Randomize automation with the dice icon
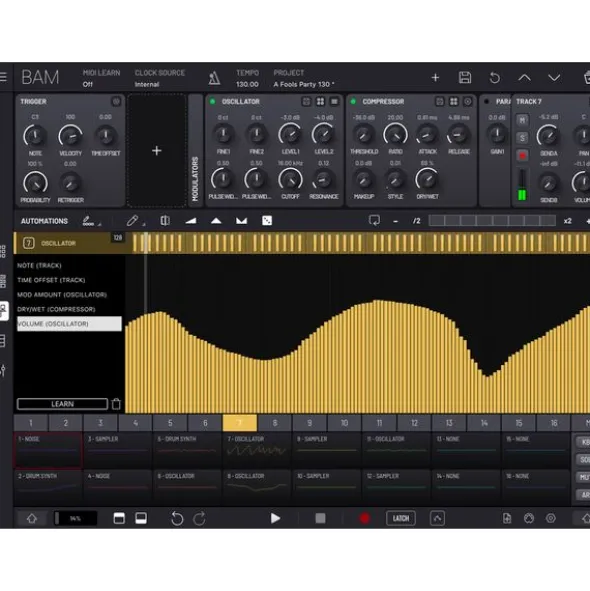 267,220
